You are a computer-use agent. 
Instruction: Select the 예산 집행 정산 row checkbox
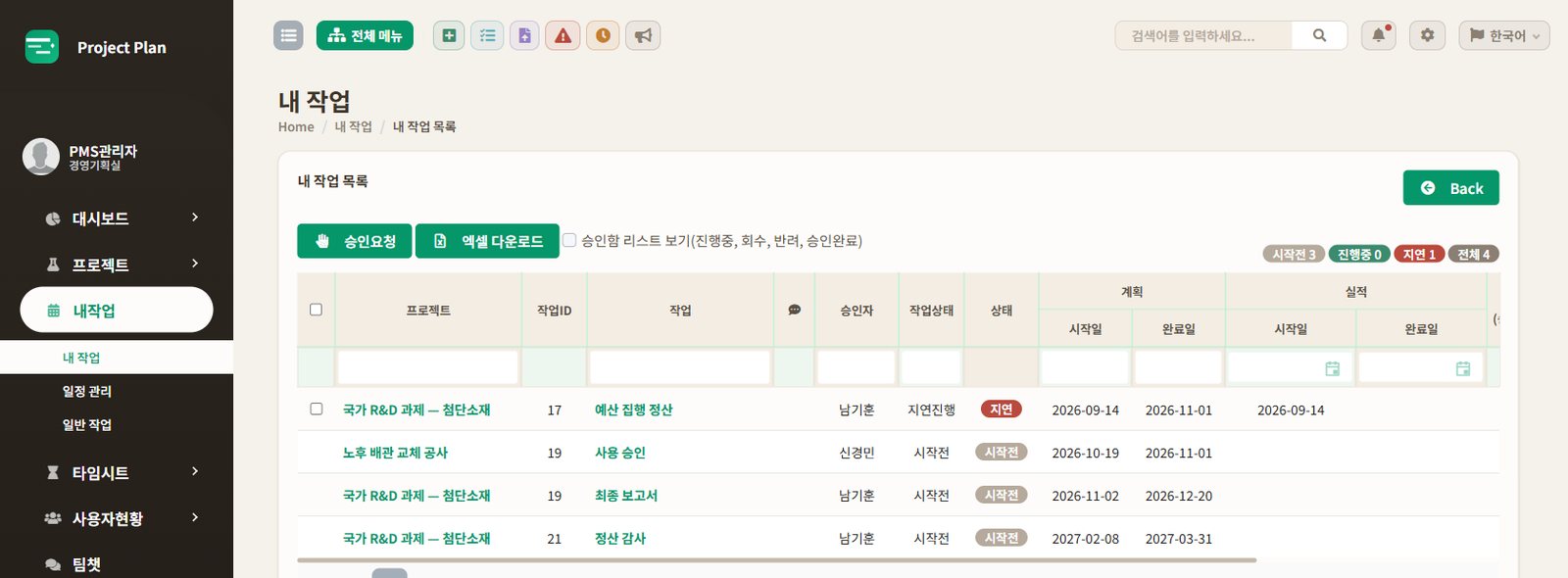coord(316,409)
